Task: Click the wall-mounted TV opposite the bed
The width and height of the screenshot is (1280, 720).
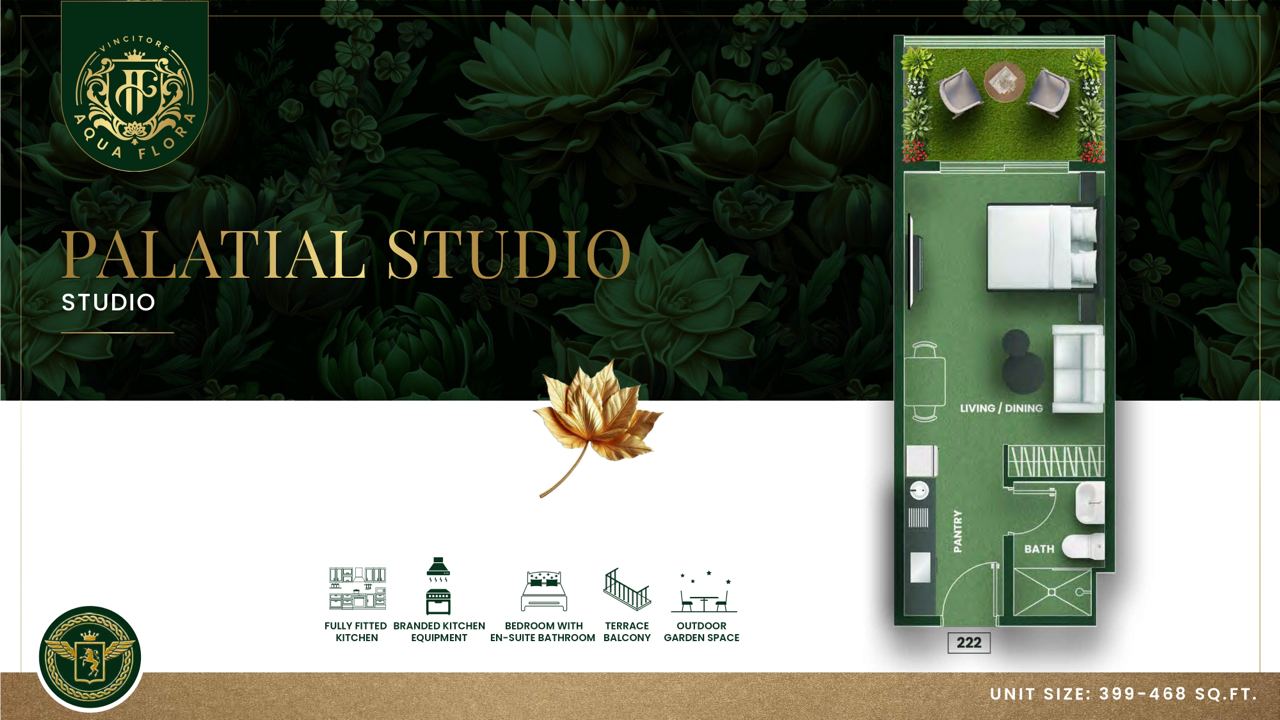Action: [x=912, y=260]
